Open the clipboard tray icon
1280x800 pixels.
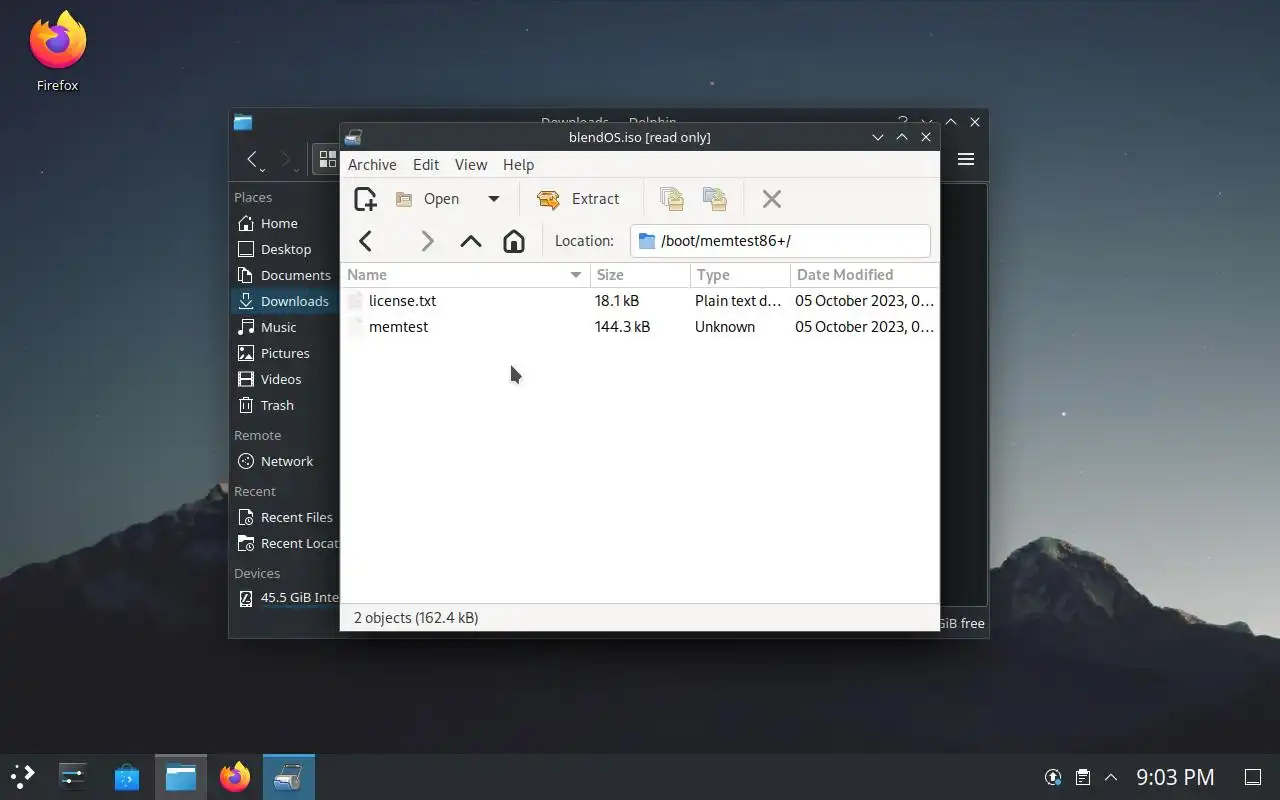[1082, 777]
